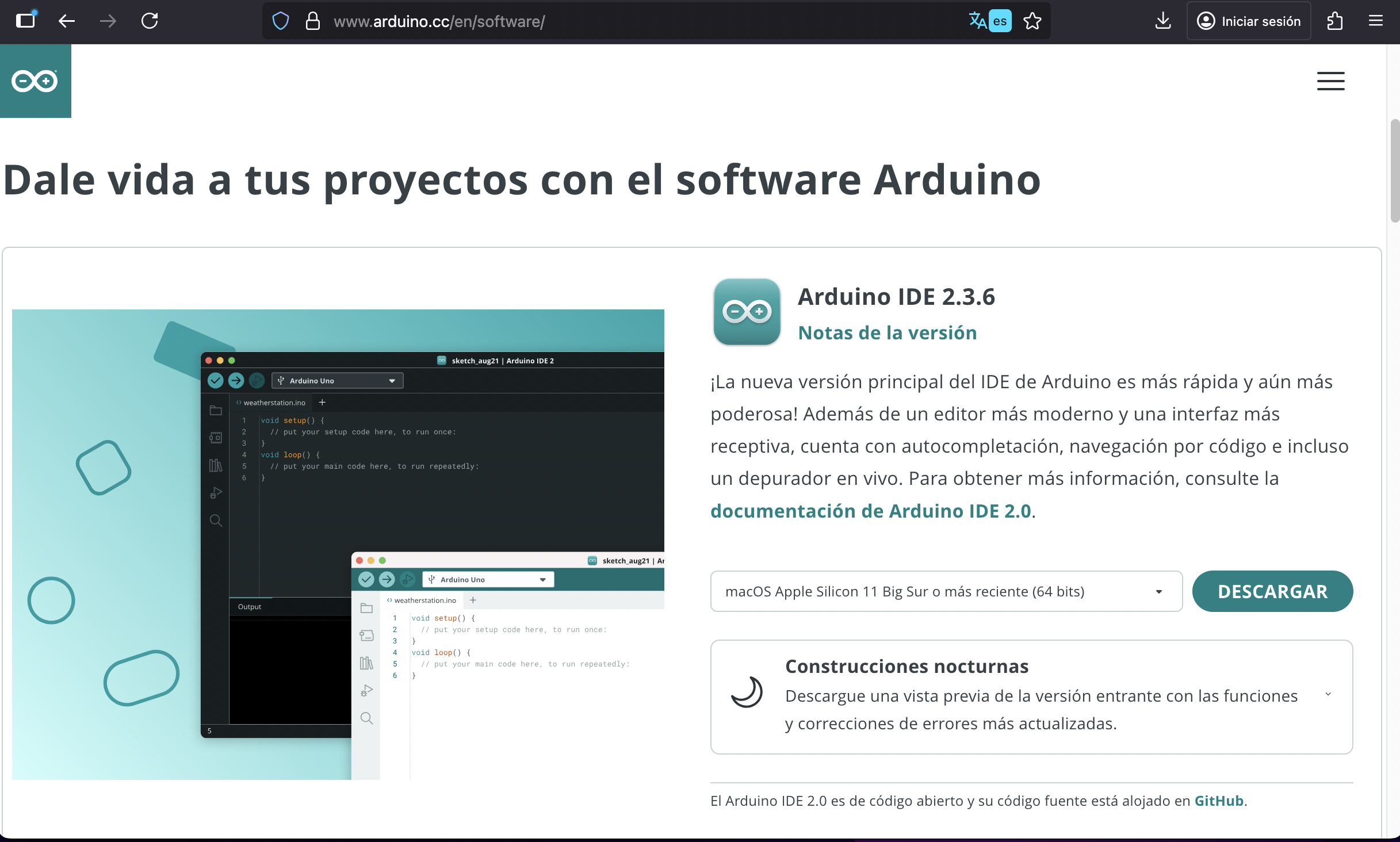Image resolution: width=1400 pixels, height=842 pixels.
Task: Bookmark the page with the star icon
Action: 1032,21
